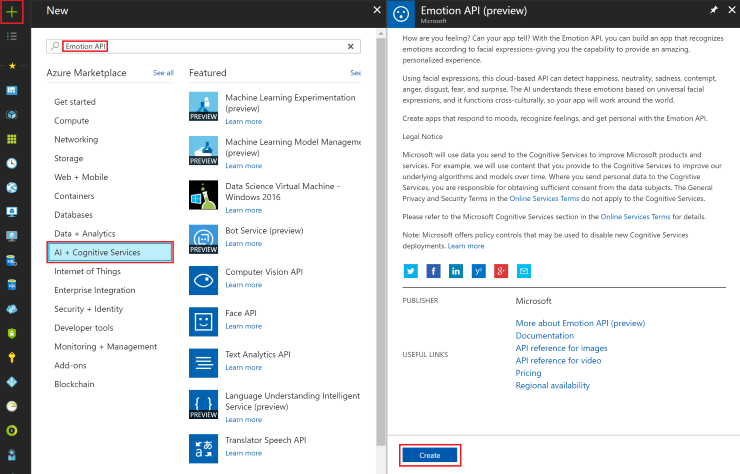Share Emotion API on Yammer
Viewport: 740px width, 474px height.
coord(479,271)
